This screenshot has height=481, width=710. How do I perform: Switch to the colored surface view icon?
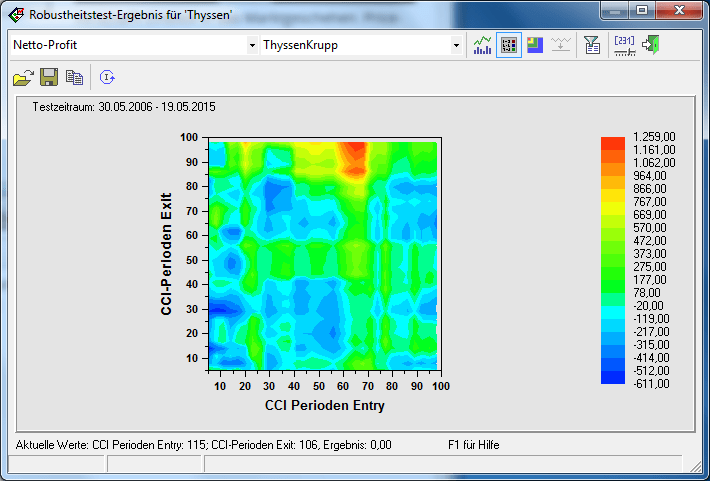point(535,45)
